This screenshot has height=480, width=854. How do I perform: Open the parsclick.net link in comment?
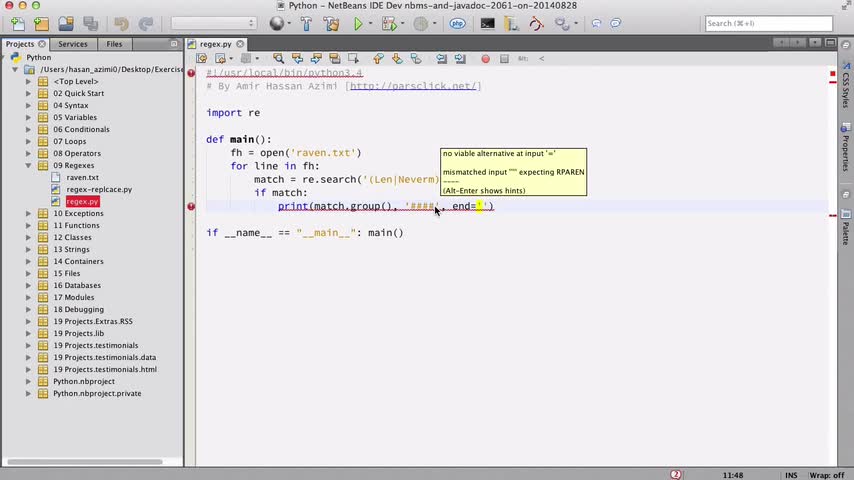[415, 86]
